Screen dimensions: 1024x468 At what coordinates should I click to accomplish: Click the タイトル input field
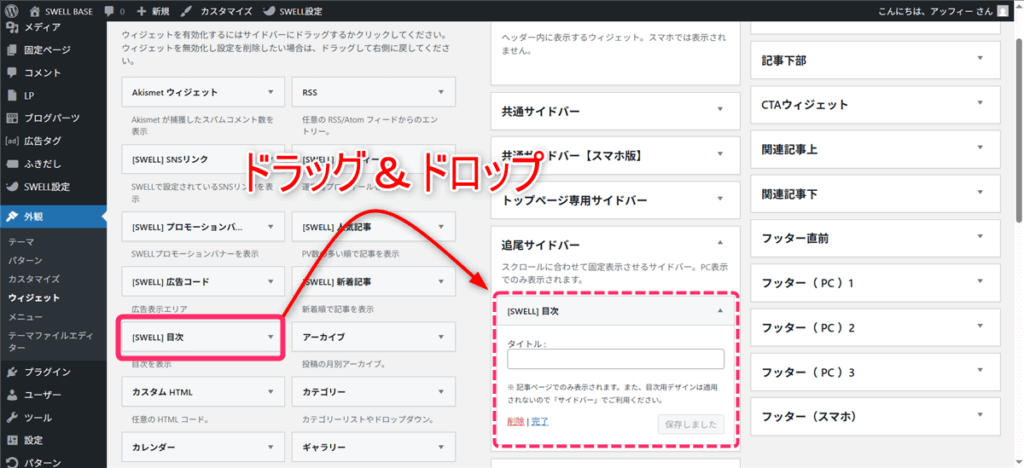tap(616, 359)
